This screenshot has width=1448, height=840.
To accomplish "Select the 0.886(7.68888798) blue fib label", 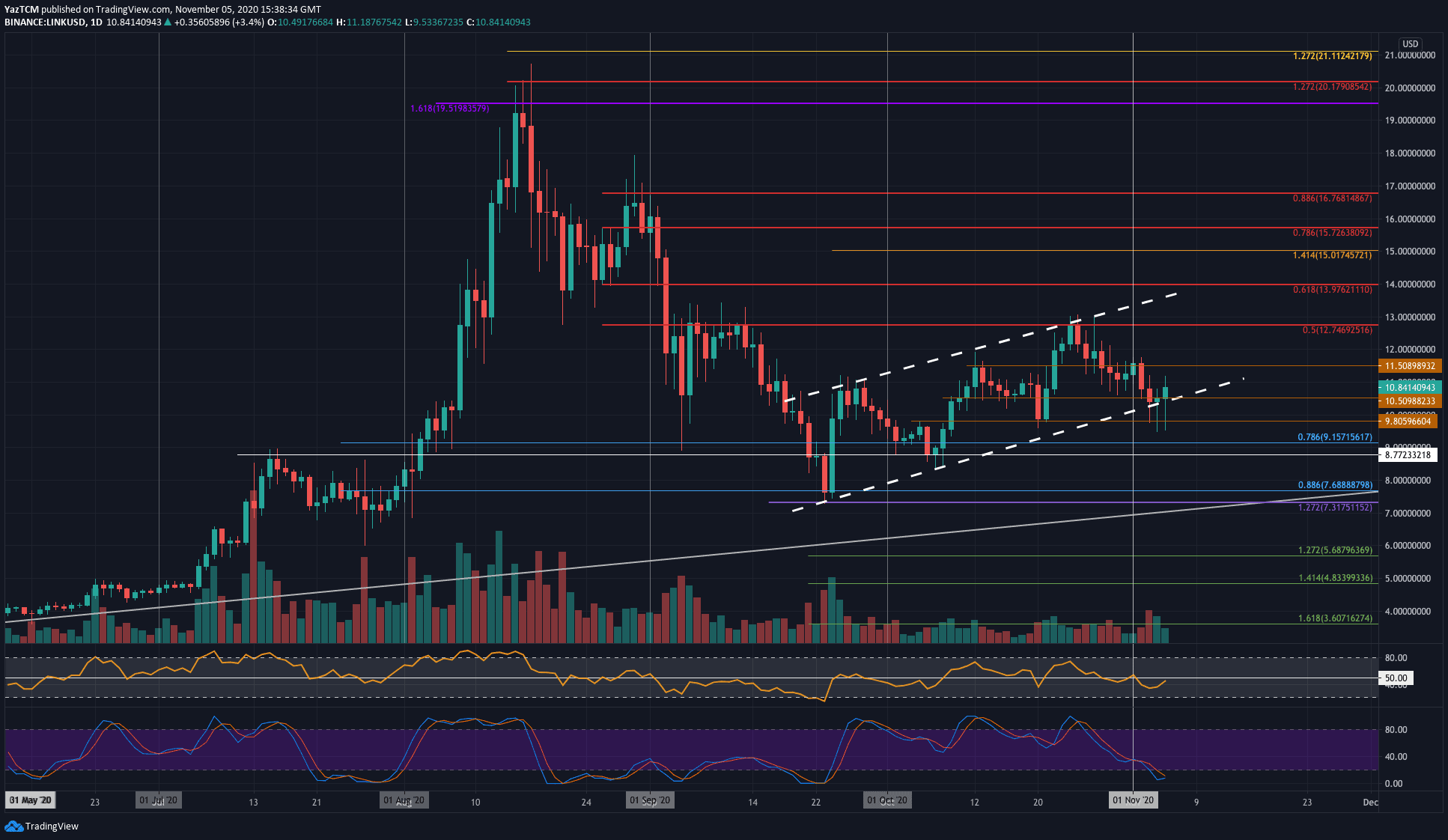I will click(x=1335, y=485).
